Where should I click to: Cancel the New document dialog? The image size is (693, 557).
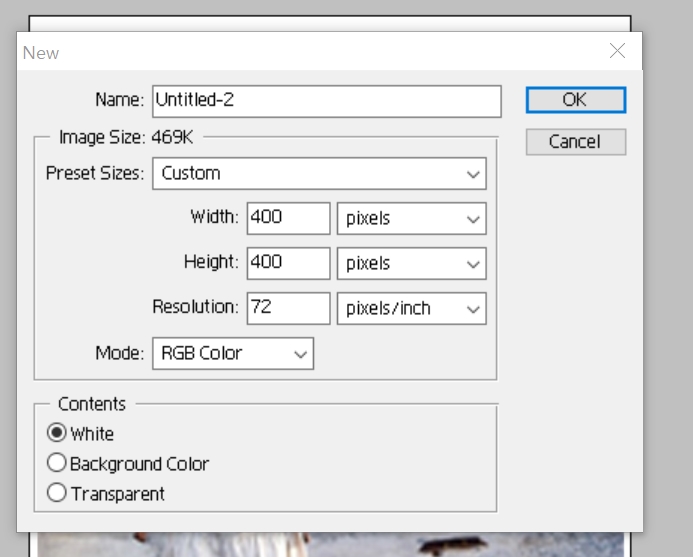(576, 142)
